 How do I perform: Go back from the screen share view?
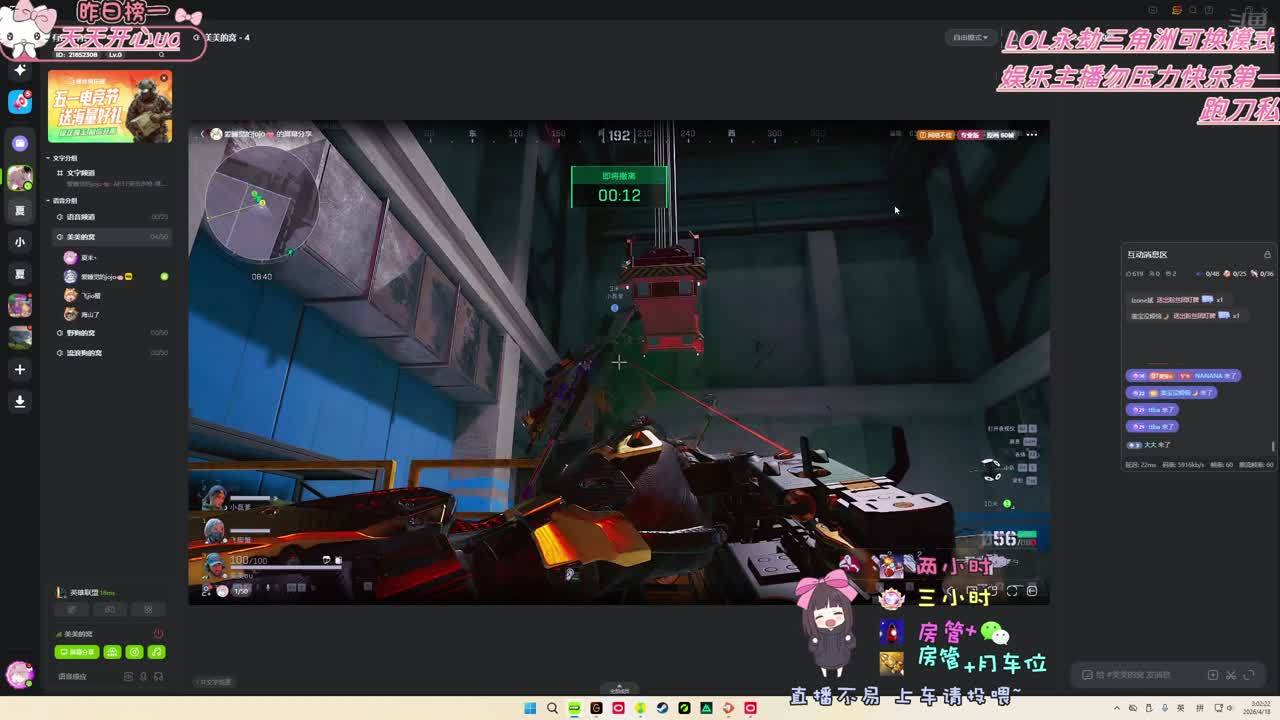tap(202, 134)
